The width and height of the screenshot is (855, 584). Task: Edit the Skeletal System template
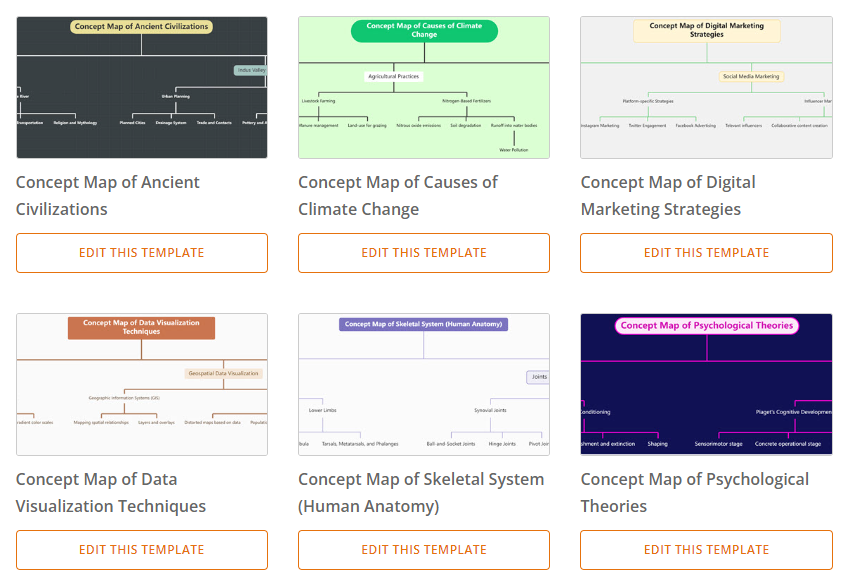423,550
